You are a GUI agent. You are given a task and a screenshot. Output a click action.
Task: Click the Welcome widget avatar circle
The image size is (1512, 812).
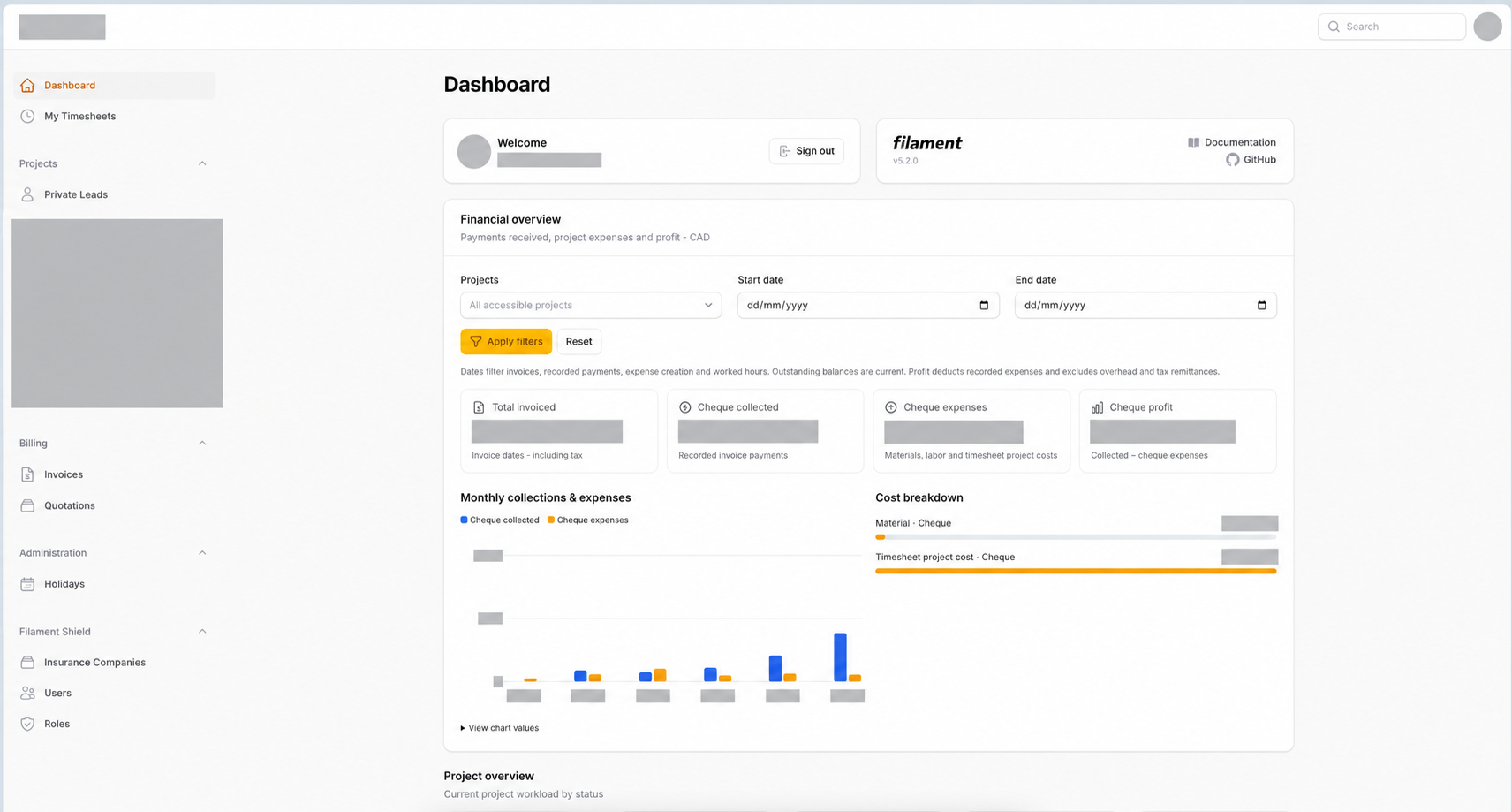coord(474,151)
